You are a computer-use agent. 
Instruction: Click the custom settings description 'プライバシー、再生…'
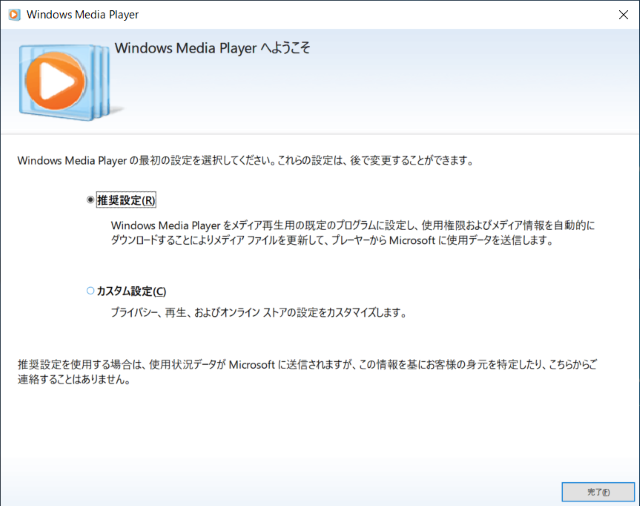[x=259, y=313]
